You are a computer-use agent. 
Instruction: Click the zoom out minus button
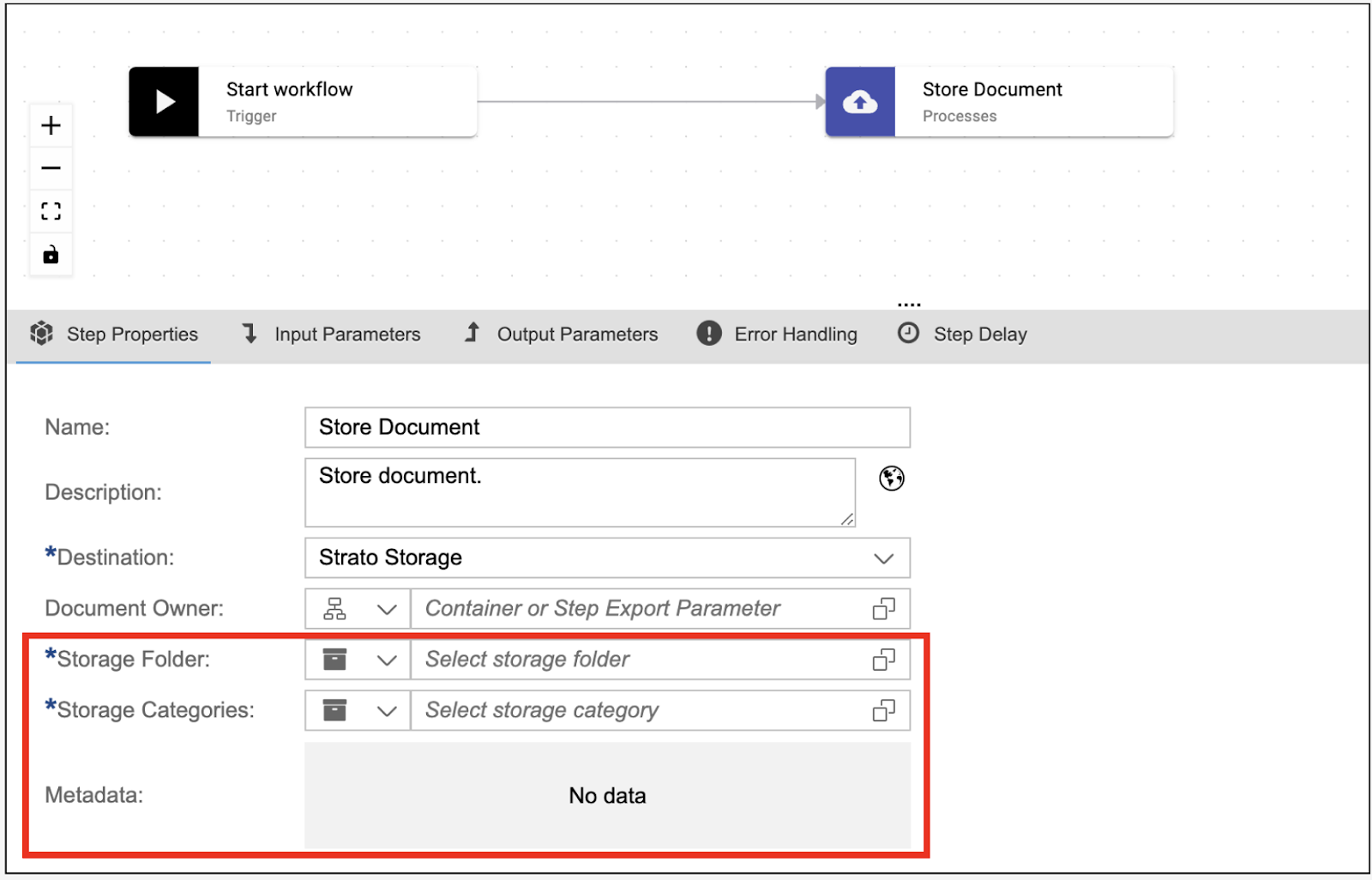(51, 168)
